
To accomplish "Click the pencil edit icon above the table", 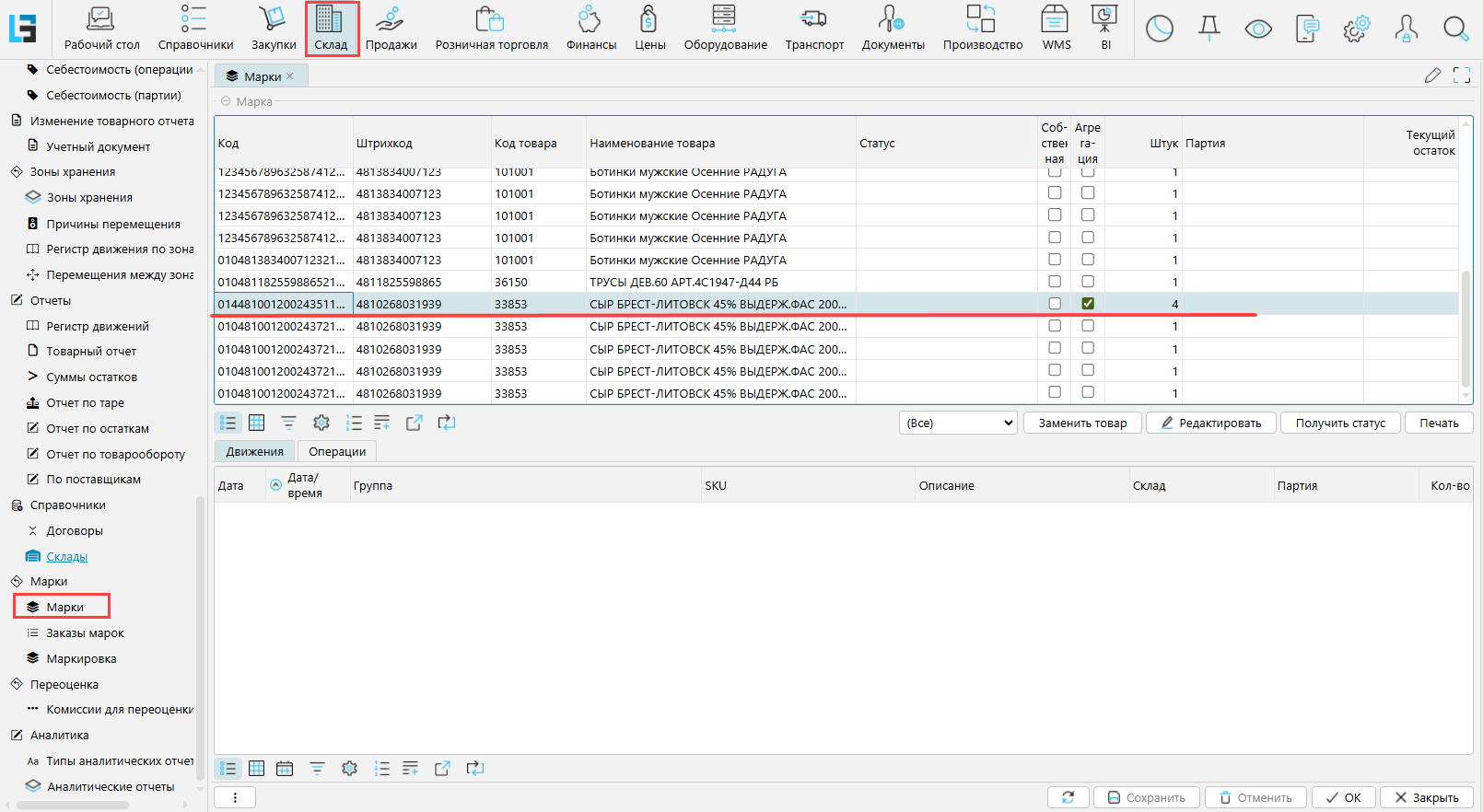I will click(1432, 75).
